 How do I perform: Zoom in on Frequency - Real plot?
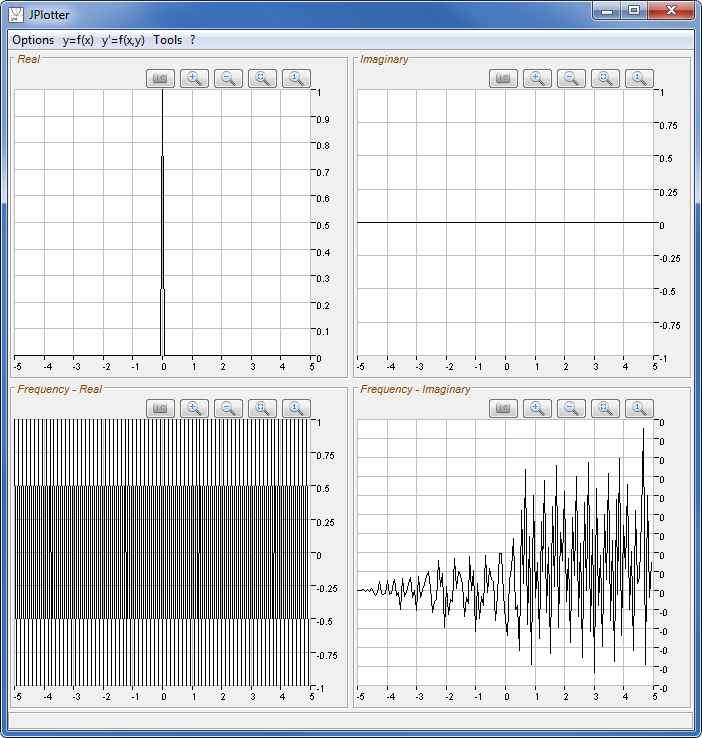[x=195, y=408]
